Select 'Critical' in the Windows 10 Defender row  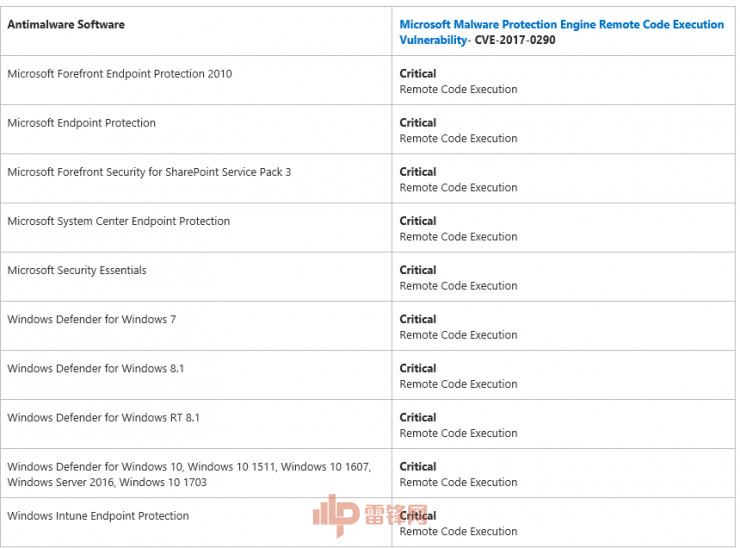point(418,466)
